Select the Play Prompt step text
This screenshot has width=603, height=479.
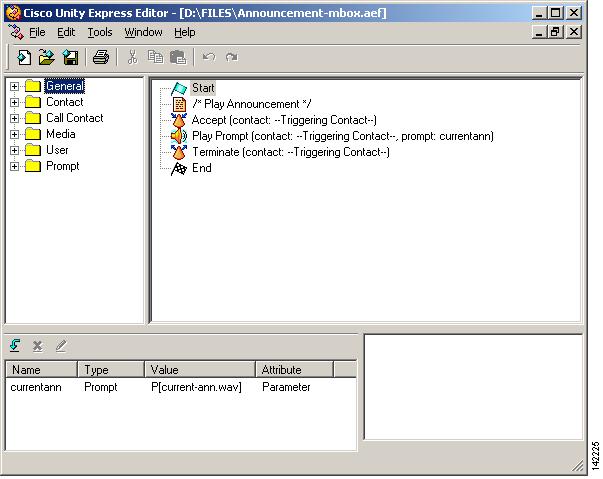(343, 136)
